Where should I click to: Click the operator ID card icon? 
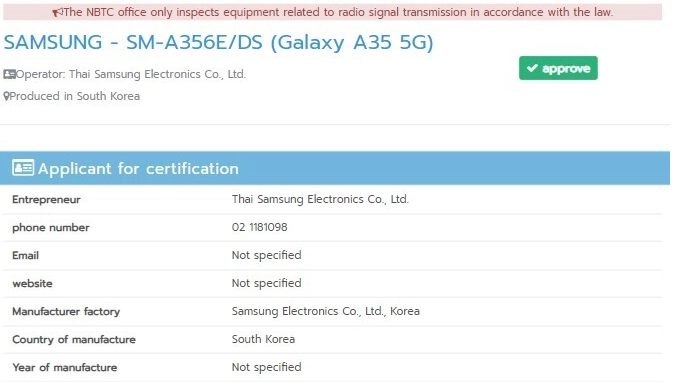tap(9, 74)
